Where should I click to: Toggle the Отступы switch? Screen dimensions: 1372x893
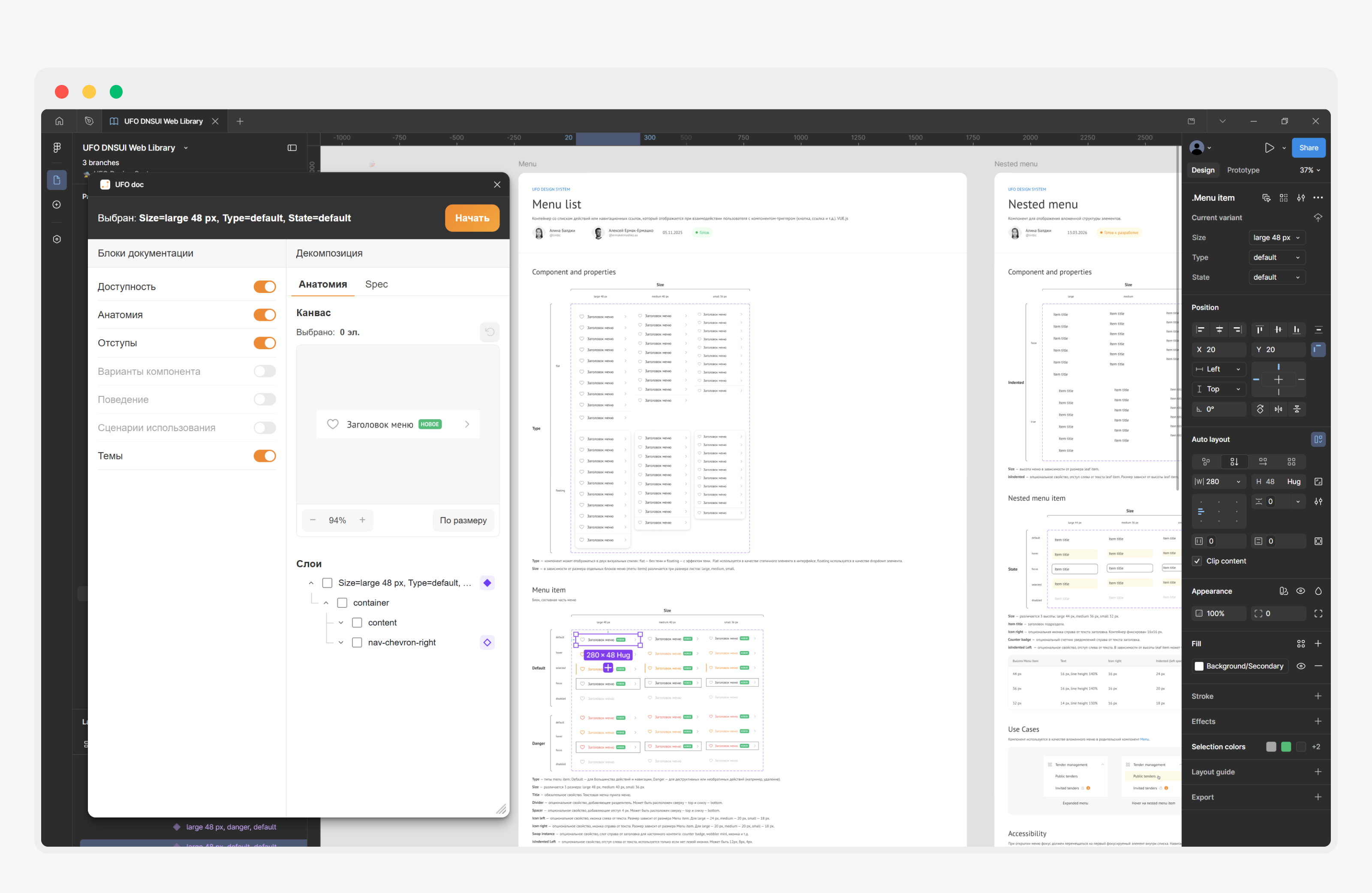pos(265,343)
